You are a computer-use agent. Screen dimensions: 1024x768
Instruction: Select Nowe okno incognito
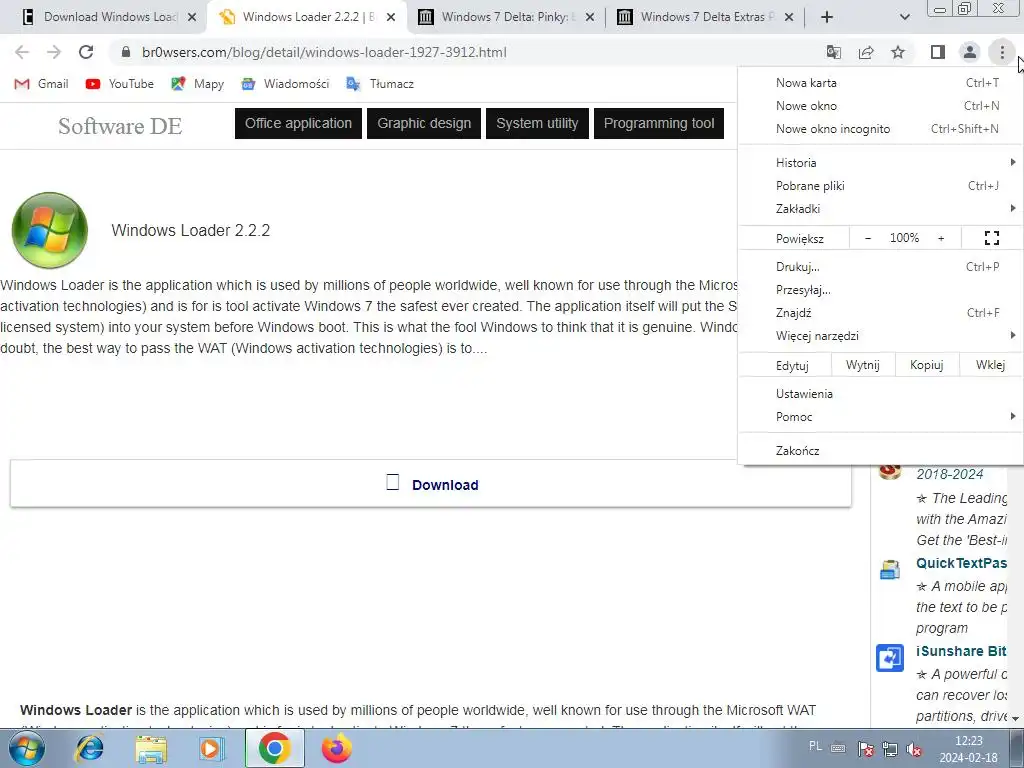click(880, 129)
